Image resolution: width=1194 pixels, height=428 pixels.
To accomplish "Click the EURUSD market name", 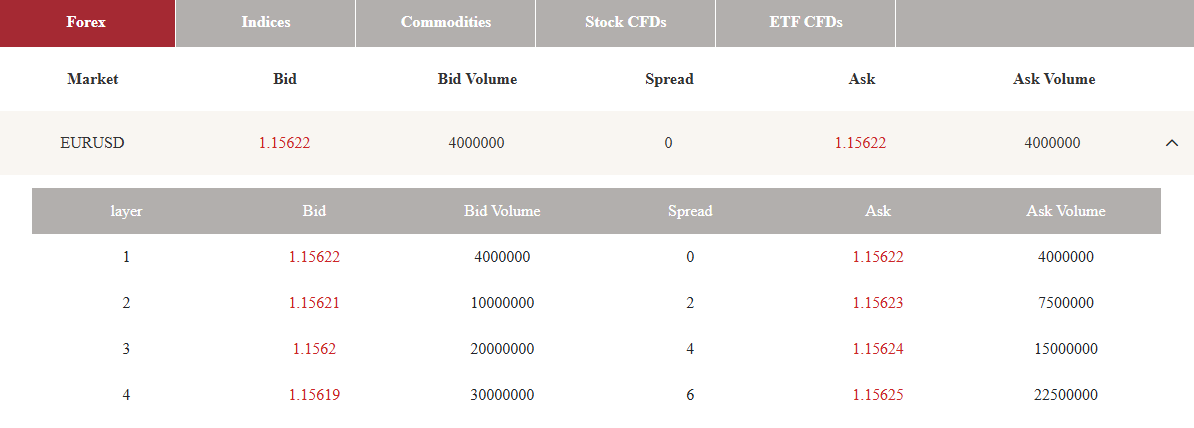I will (x=92, y=142).
